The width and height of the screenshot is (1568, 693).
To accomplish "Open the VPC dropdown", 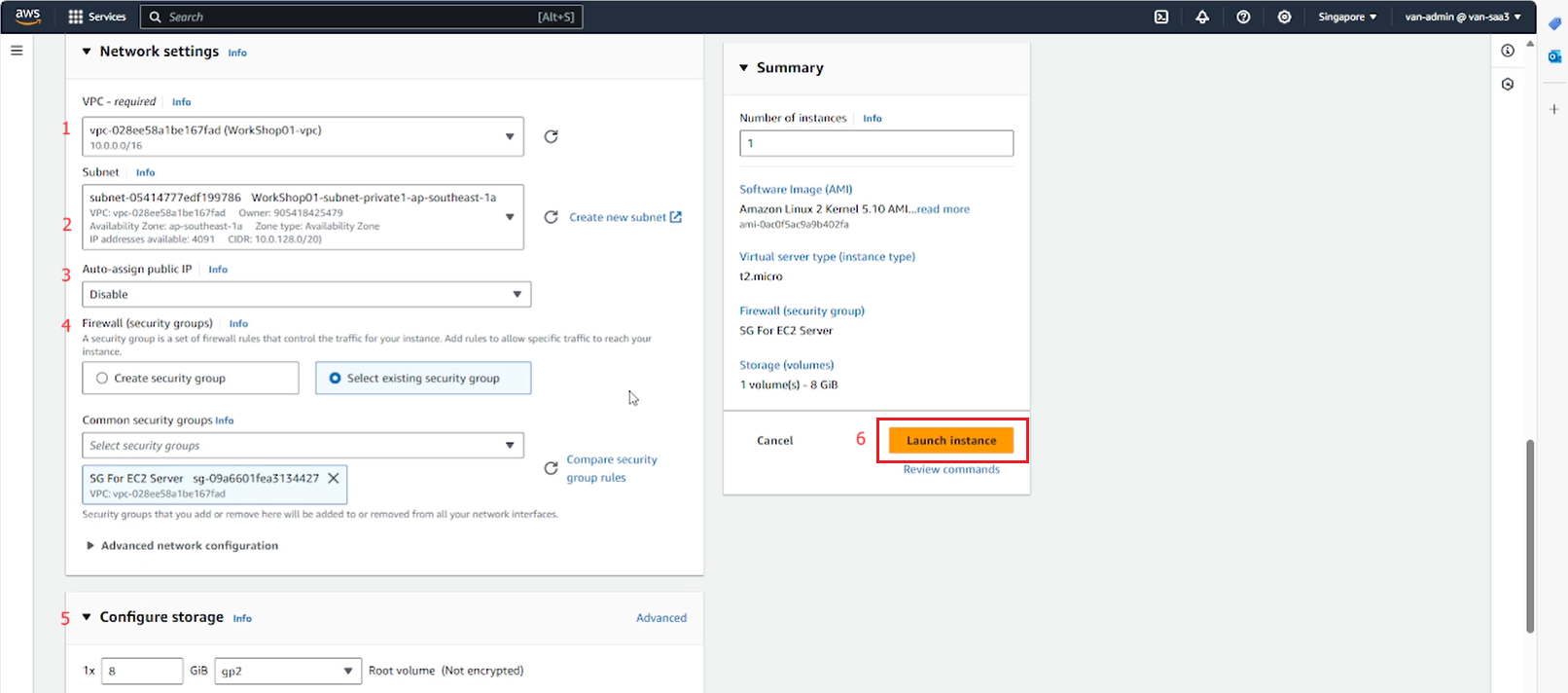I will click(x=303, y=136).
